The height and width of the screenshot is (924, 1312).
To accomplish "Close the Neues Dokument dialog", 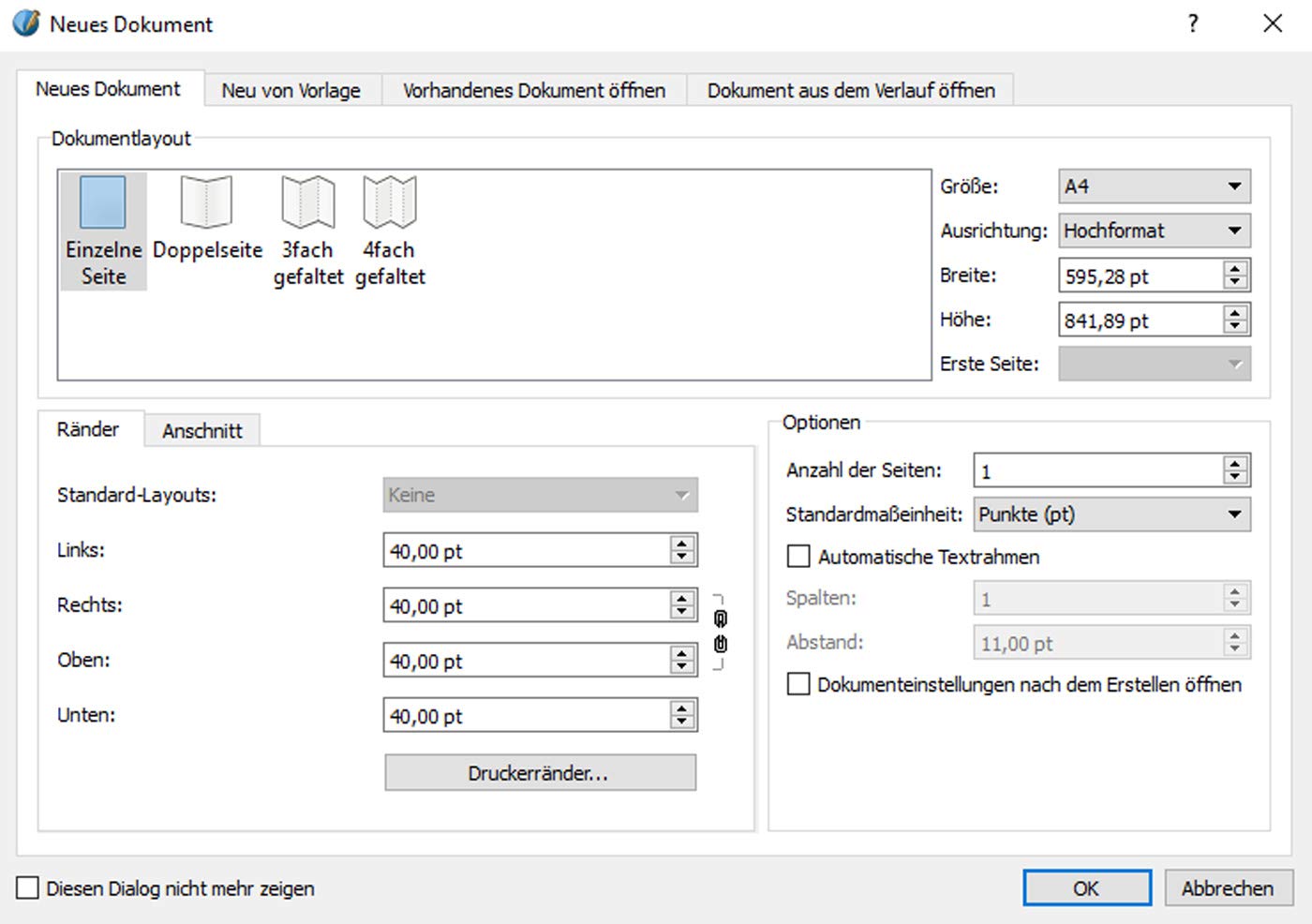I will [1273, 23].
